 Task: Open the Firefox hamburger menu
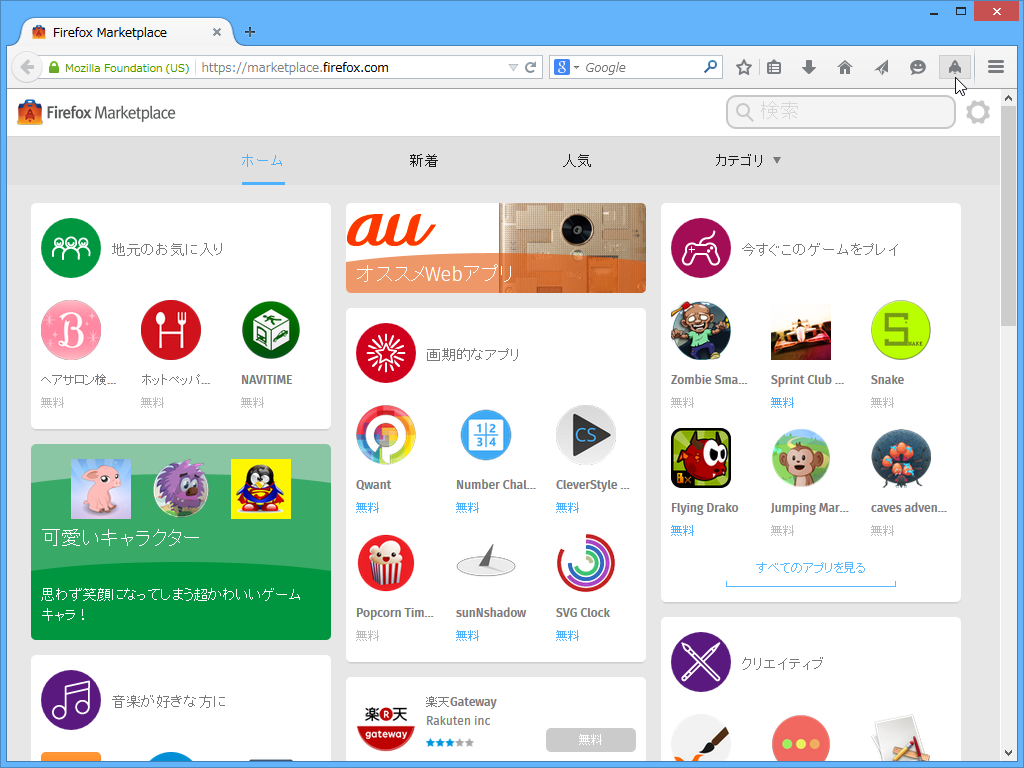(x=995, y=67)
